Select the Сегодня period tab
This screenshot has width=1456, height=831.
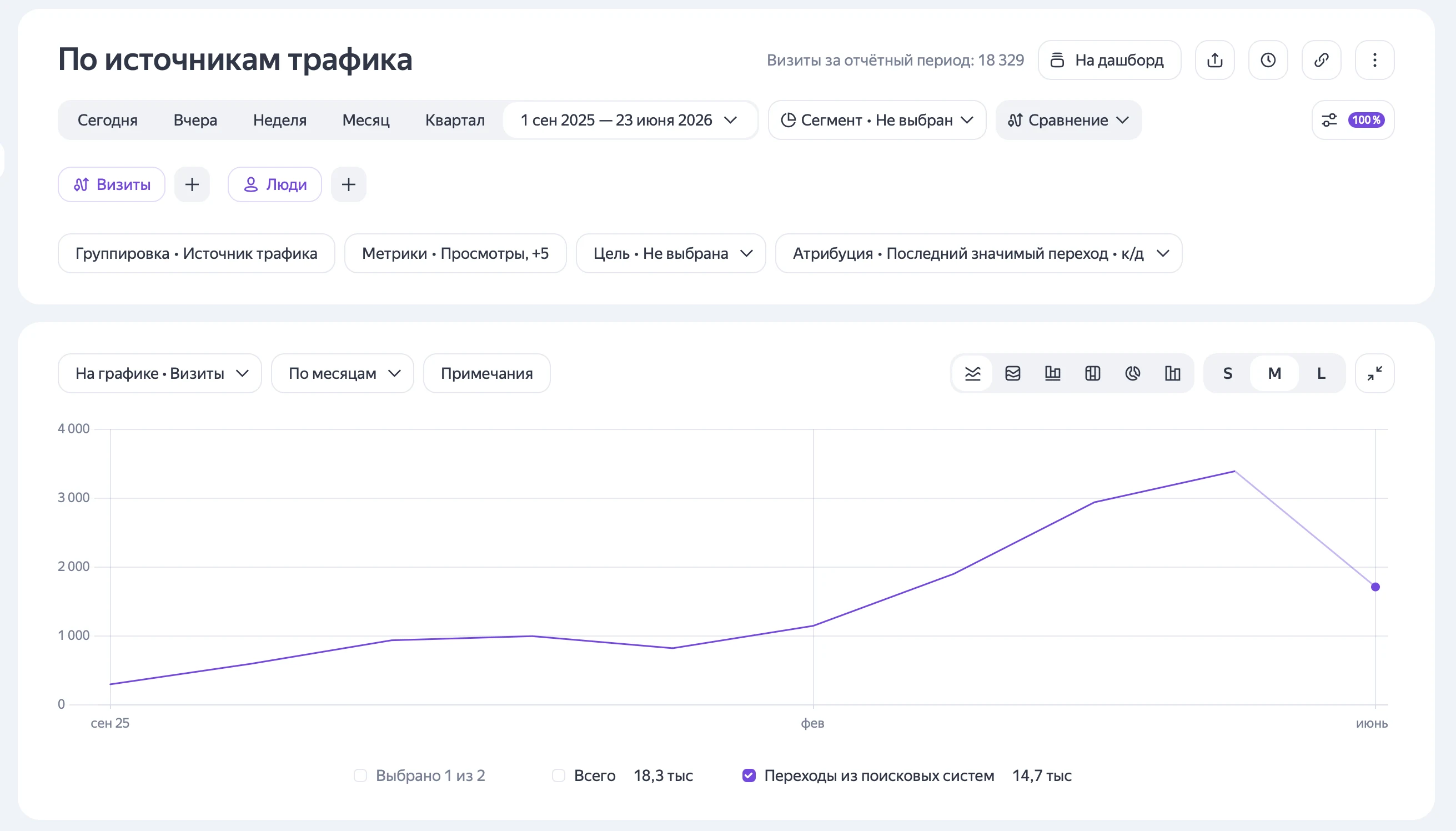coord(107,120)
